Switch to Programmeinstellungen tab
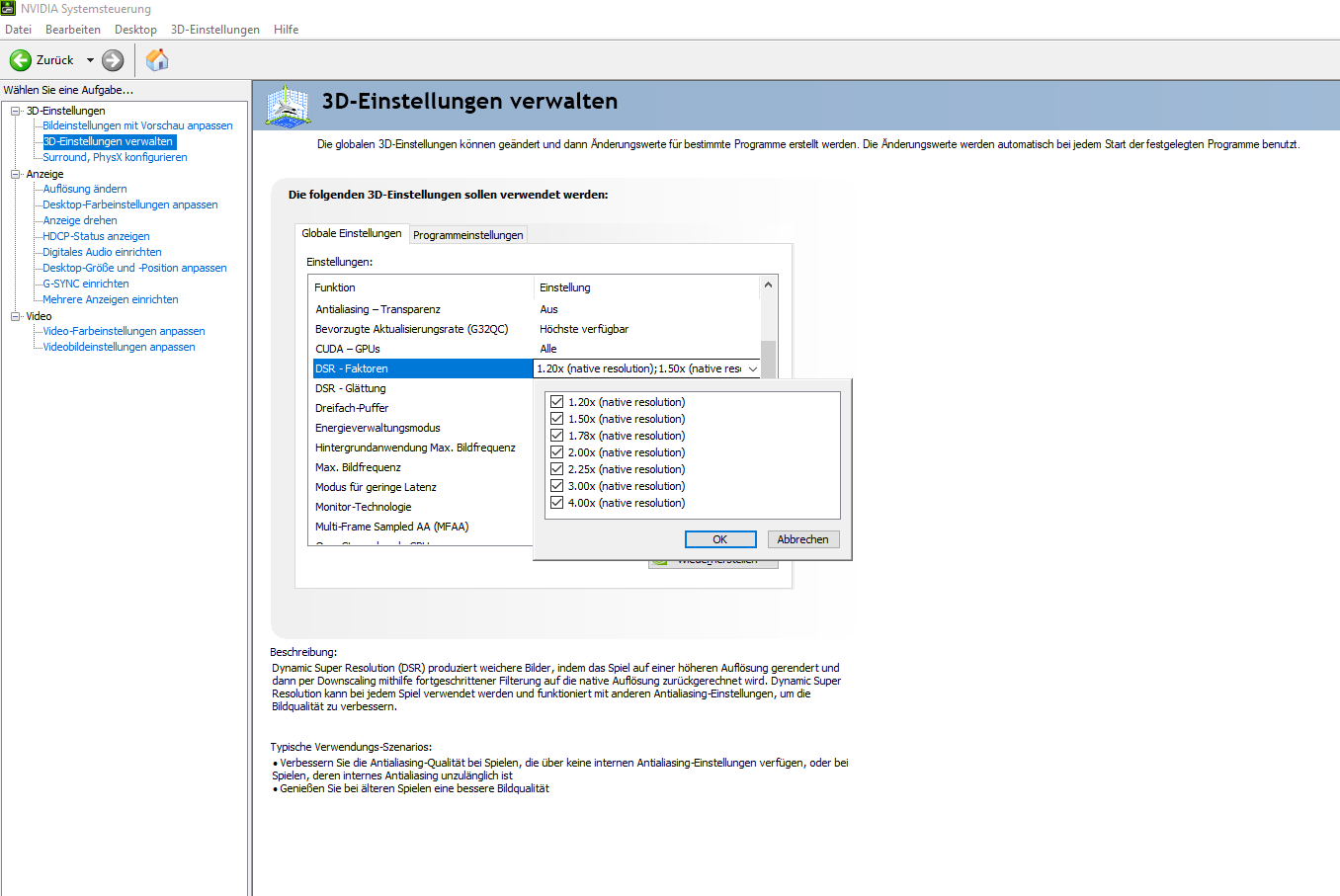 coord(468,235)
